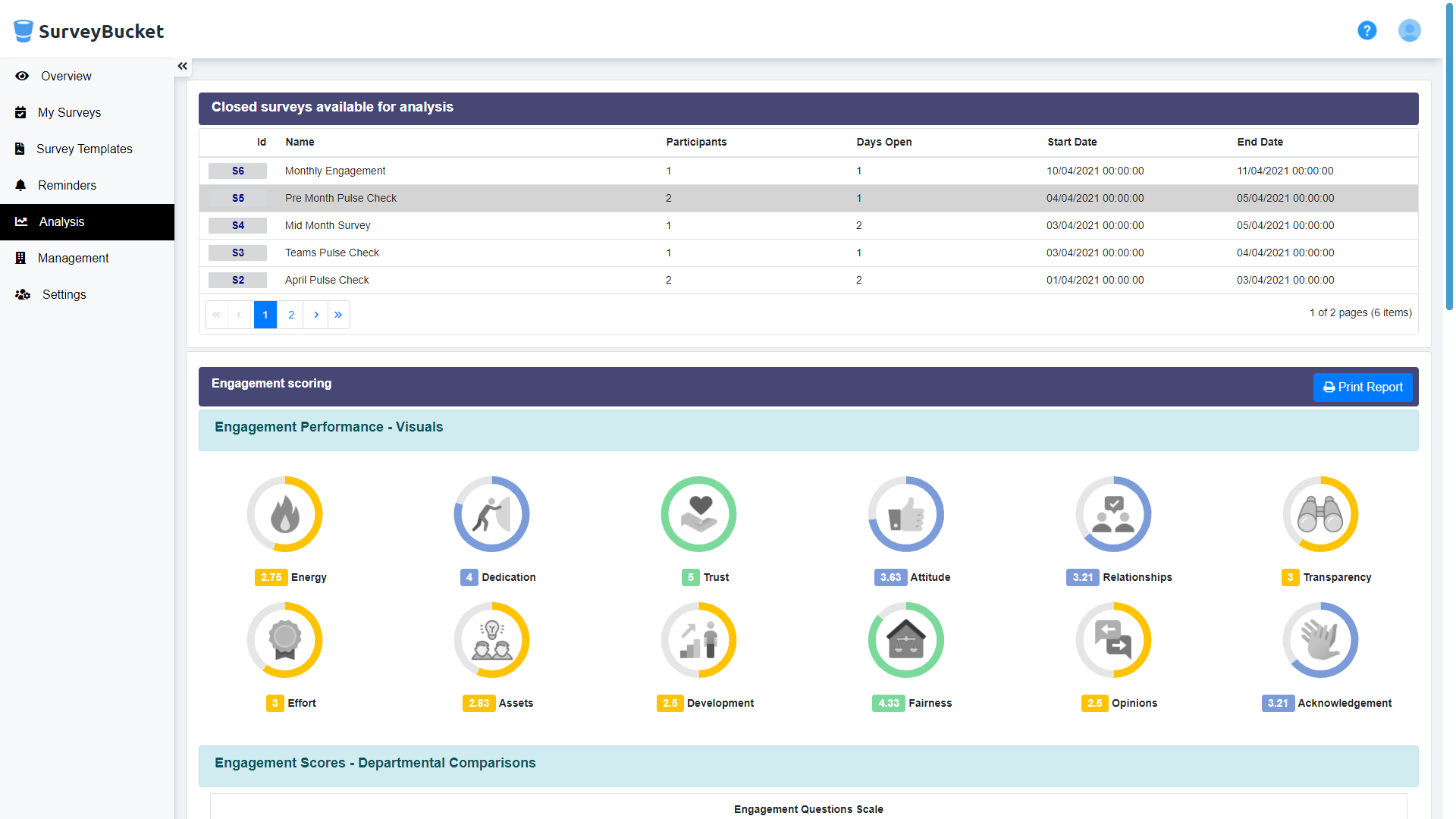Click the Attitude thumbs-up gauge icon
1456x819 pixels.
[x=906, y=514]
